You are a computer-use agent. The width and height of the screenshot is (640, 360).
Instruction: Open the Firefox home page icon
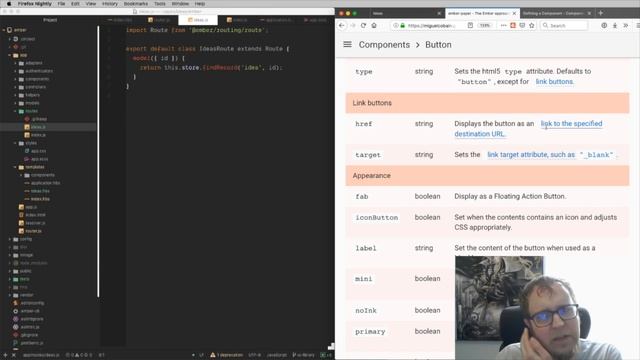[x=374, y=25]
